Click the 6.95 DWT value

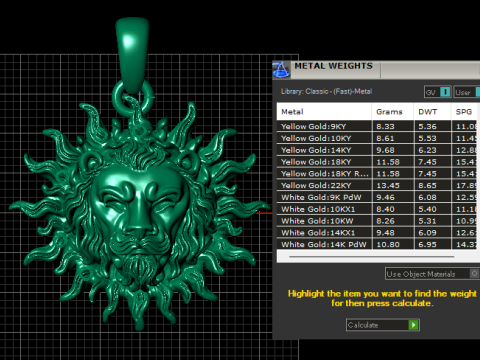[427, 244]
